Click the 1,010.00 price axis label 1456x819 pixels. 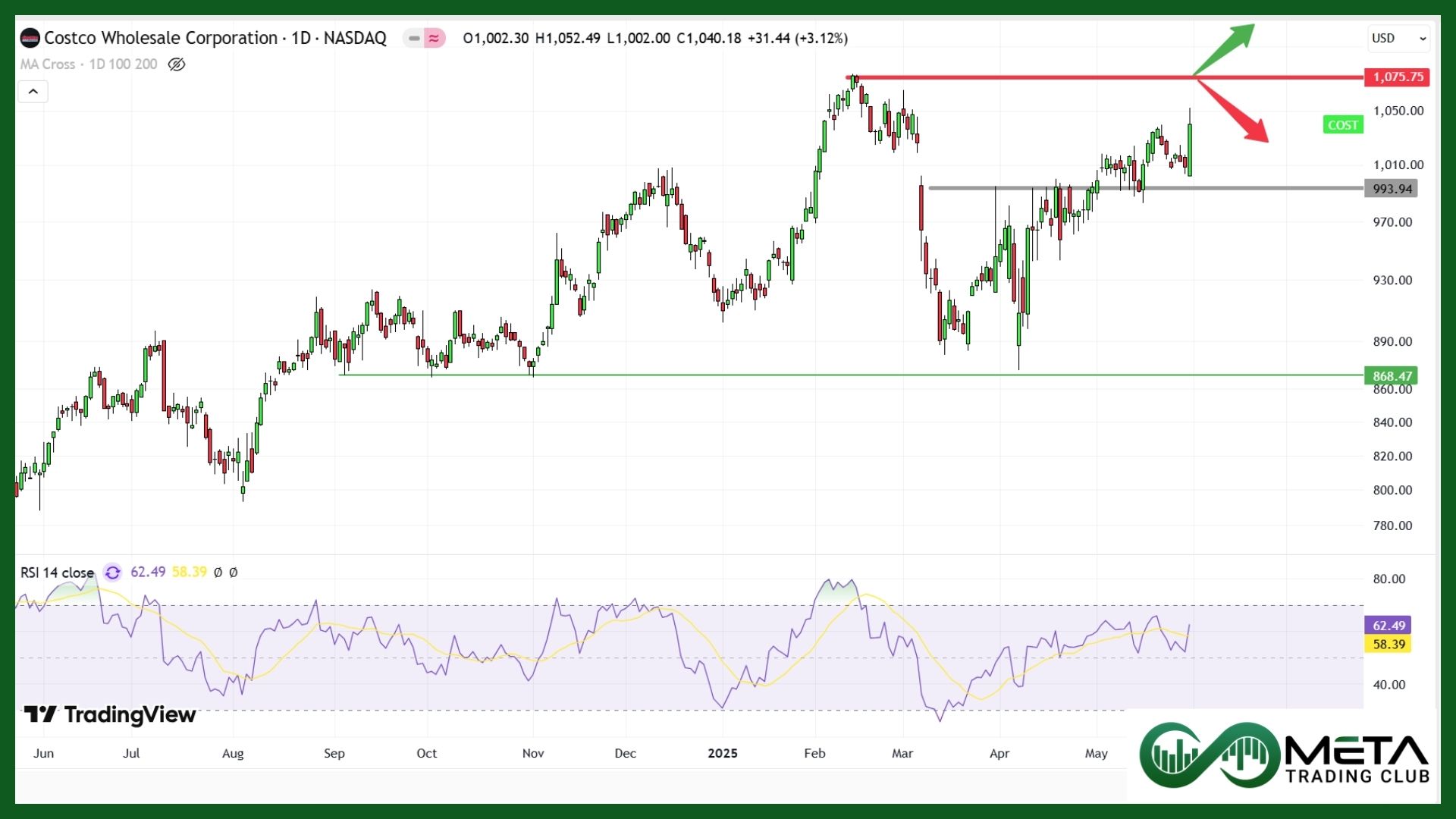pos(1398,165)
